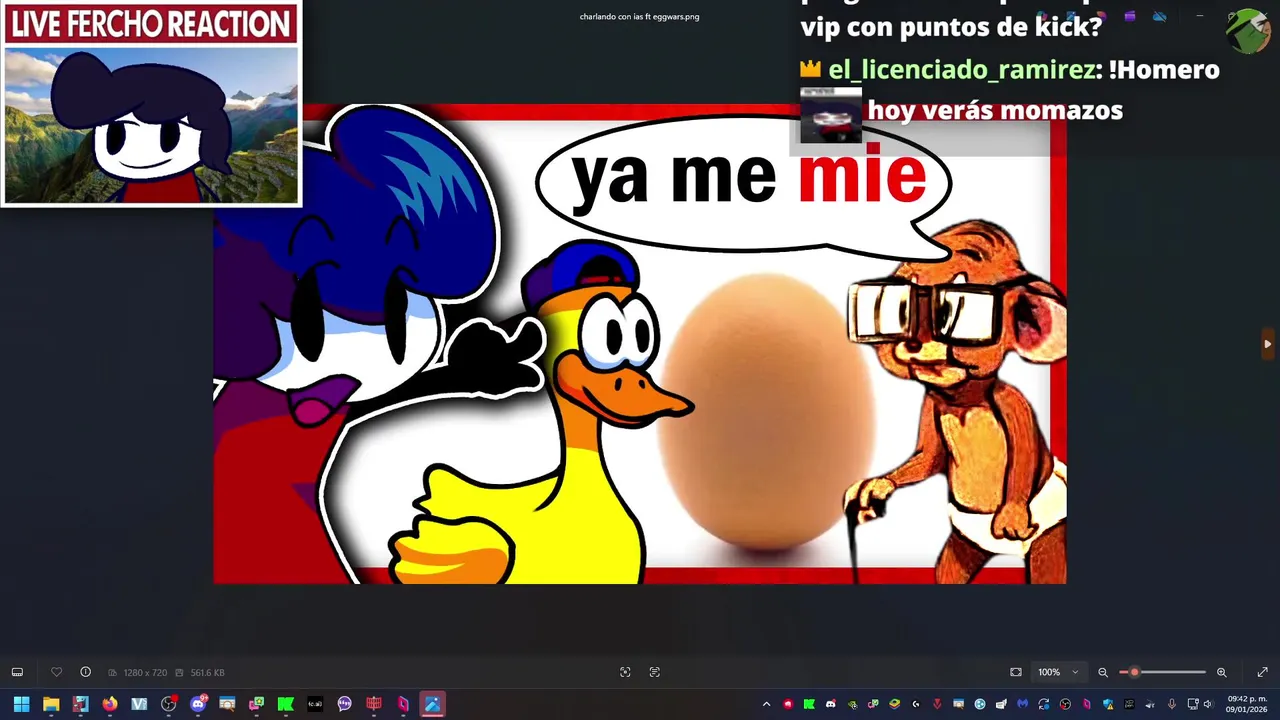Open the Windows Start menu
This screenshot has height=720, width=1280.
click(21, 704)
